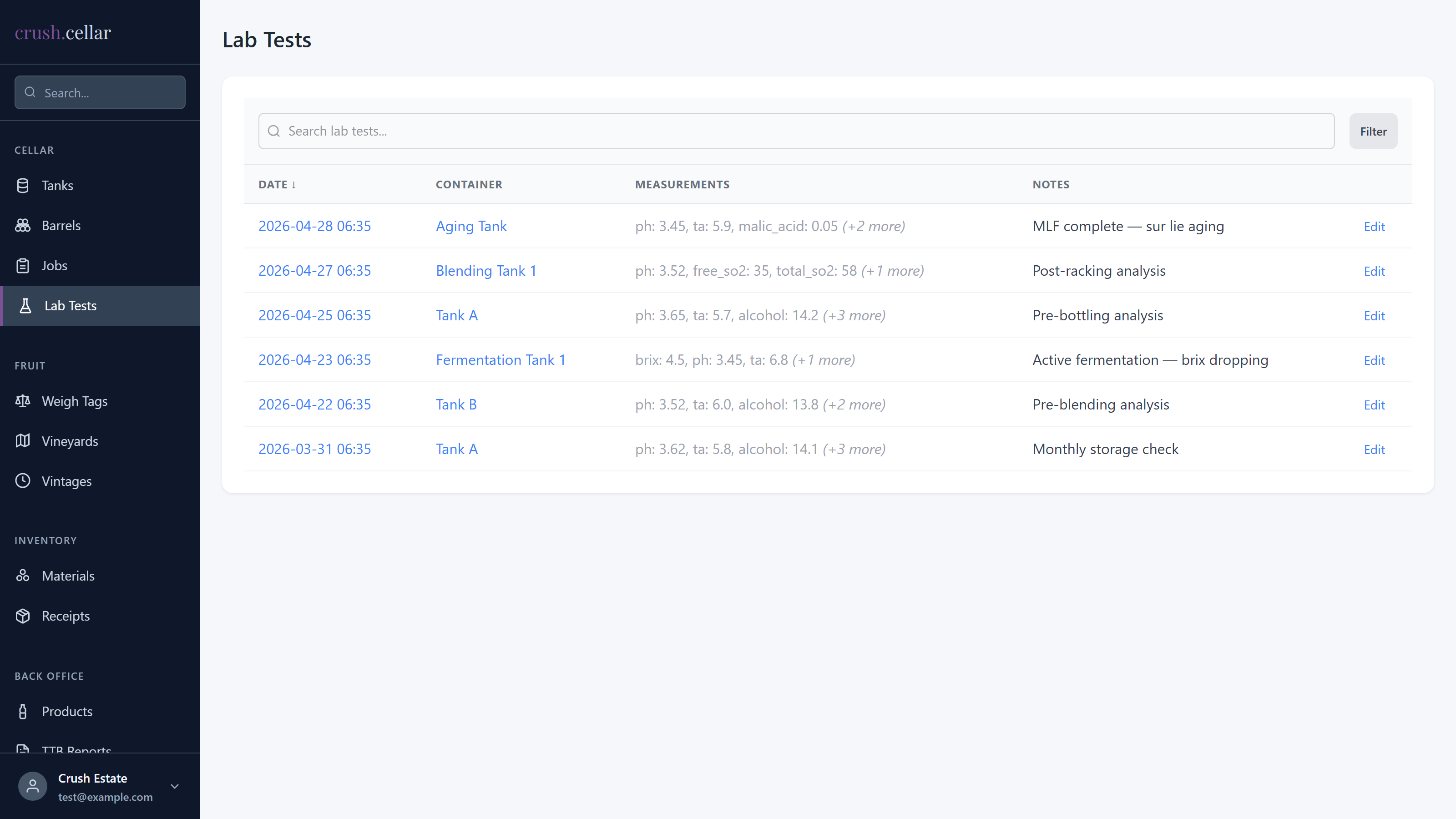The height and width of the screenshot is (819, 1456).
Task: Edit the Monthly storage check test
Action: (x=1374, y=450)
